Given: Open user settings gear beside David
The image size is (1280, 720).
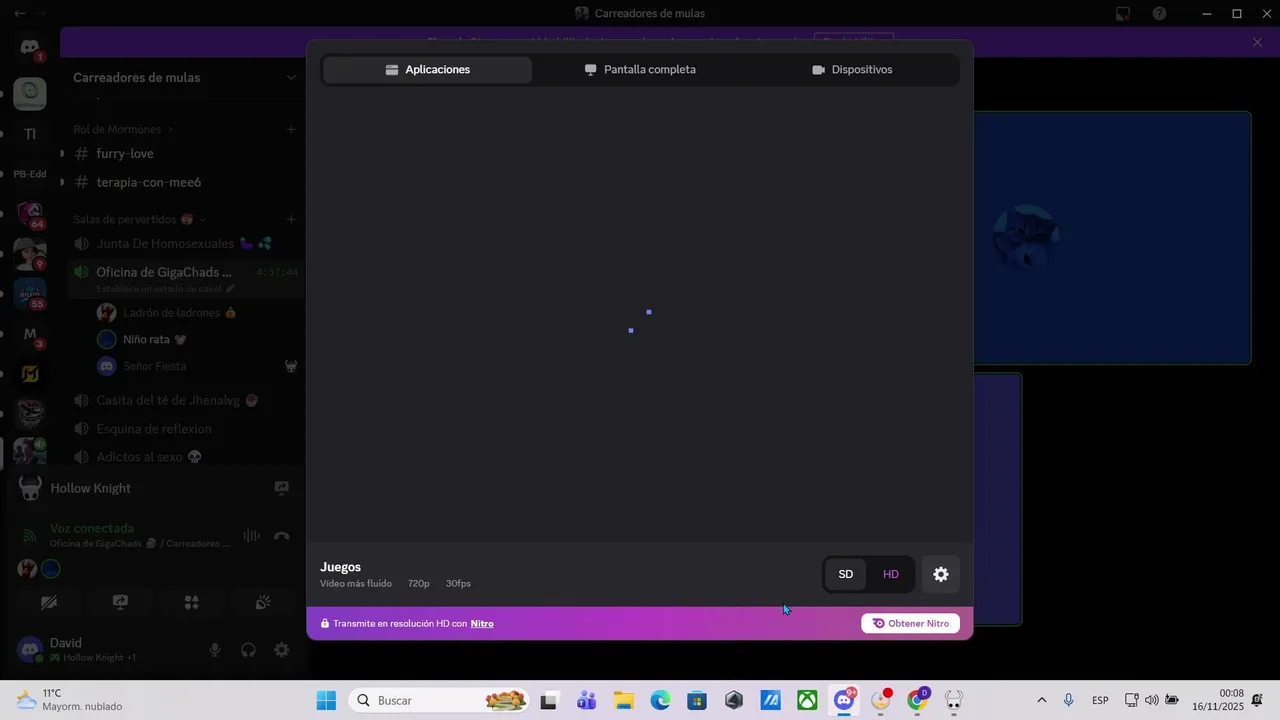Looking at the screenshot, I should tap(282, 650).
